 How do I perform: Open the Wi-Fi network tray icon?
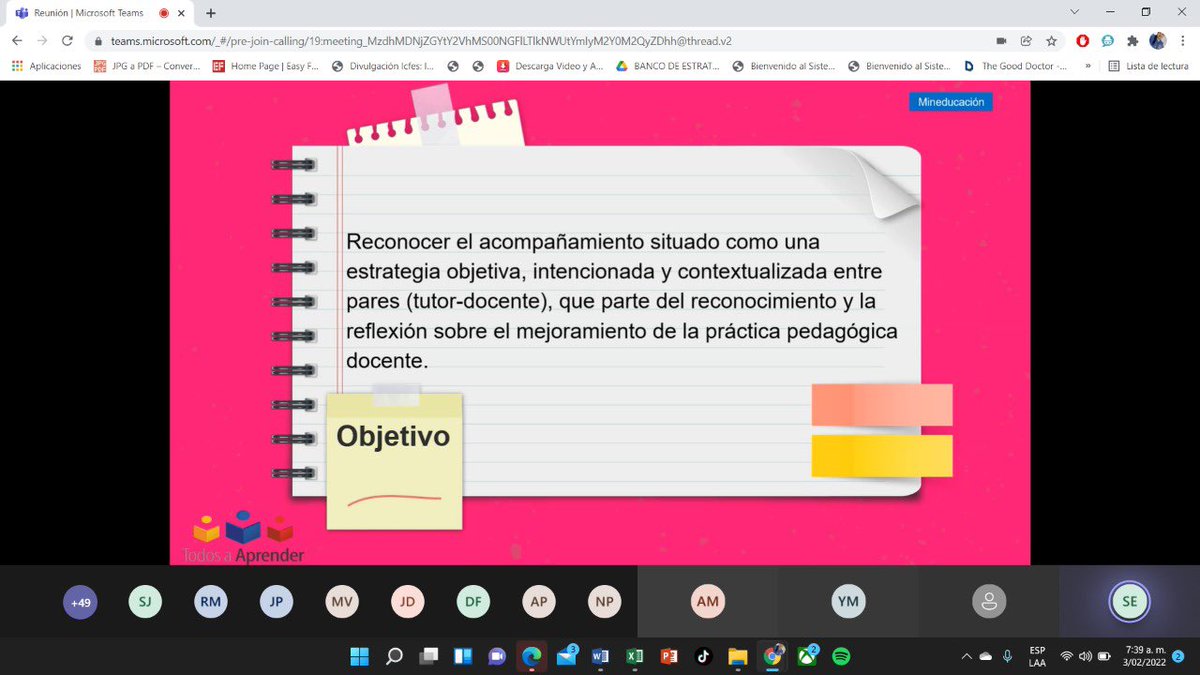(1067, 656)
